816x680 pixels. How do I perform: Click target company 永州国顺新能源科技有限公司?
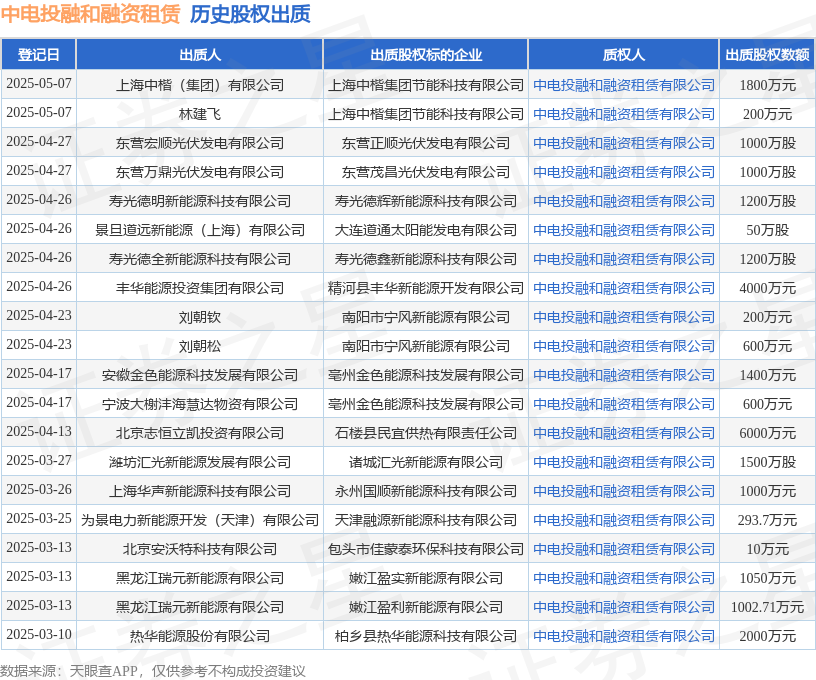pos(426,491)
